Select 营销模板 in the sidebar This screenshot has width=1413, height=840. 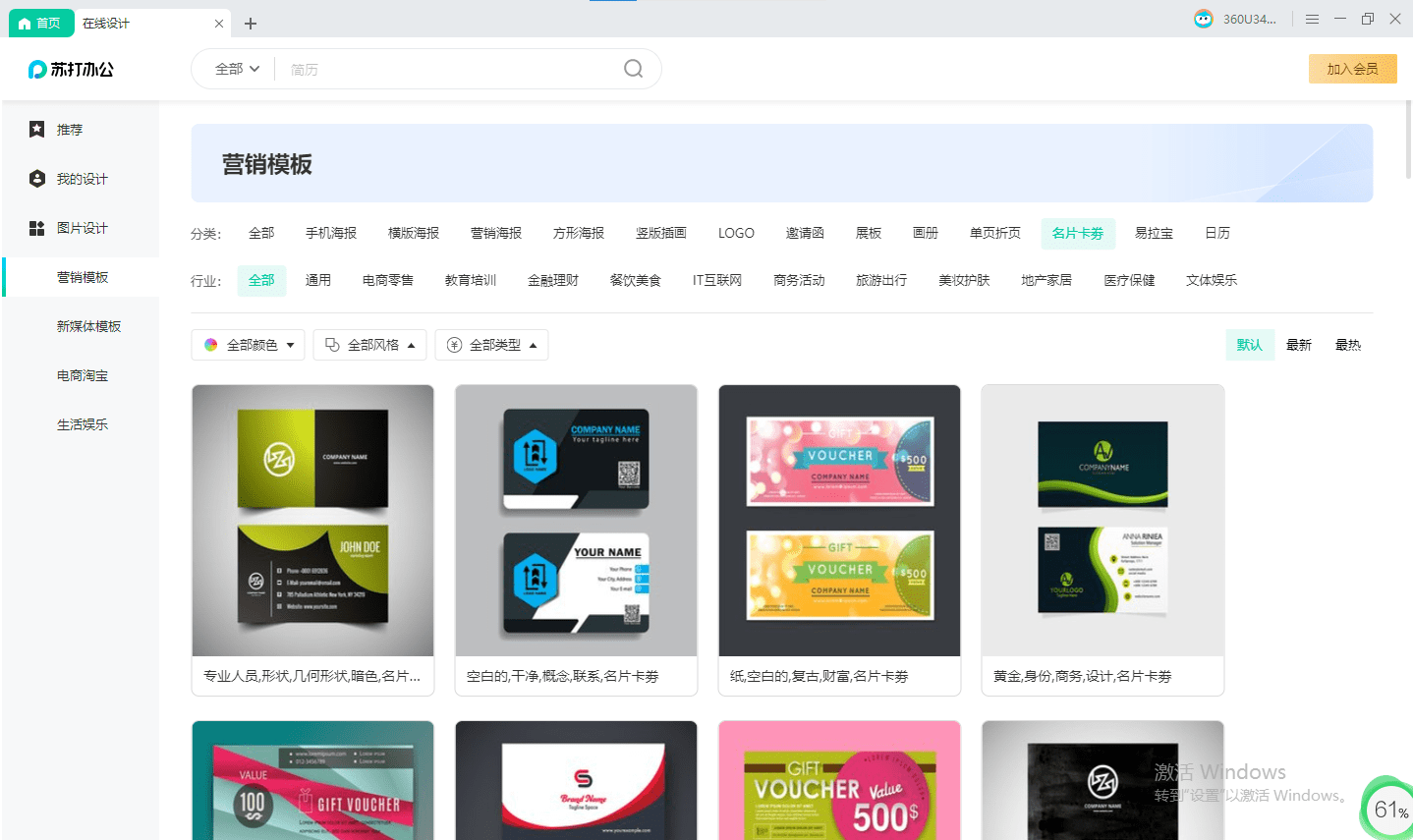pos(83,277)
